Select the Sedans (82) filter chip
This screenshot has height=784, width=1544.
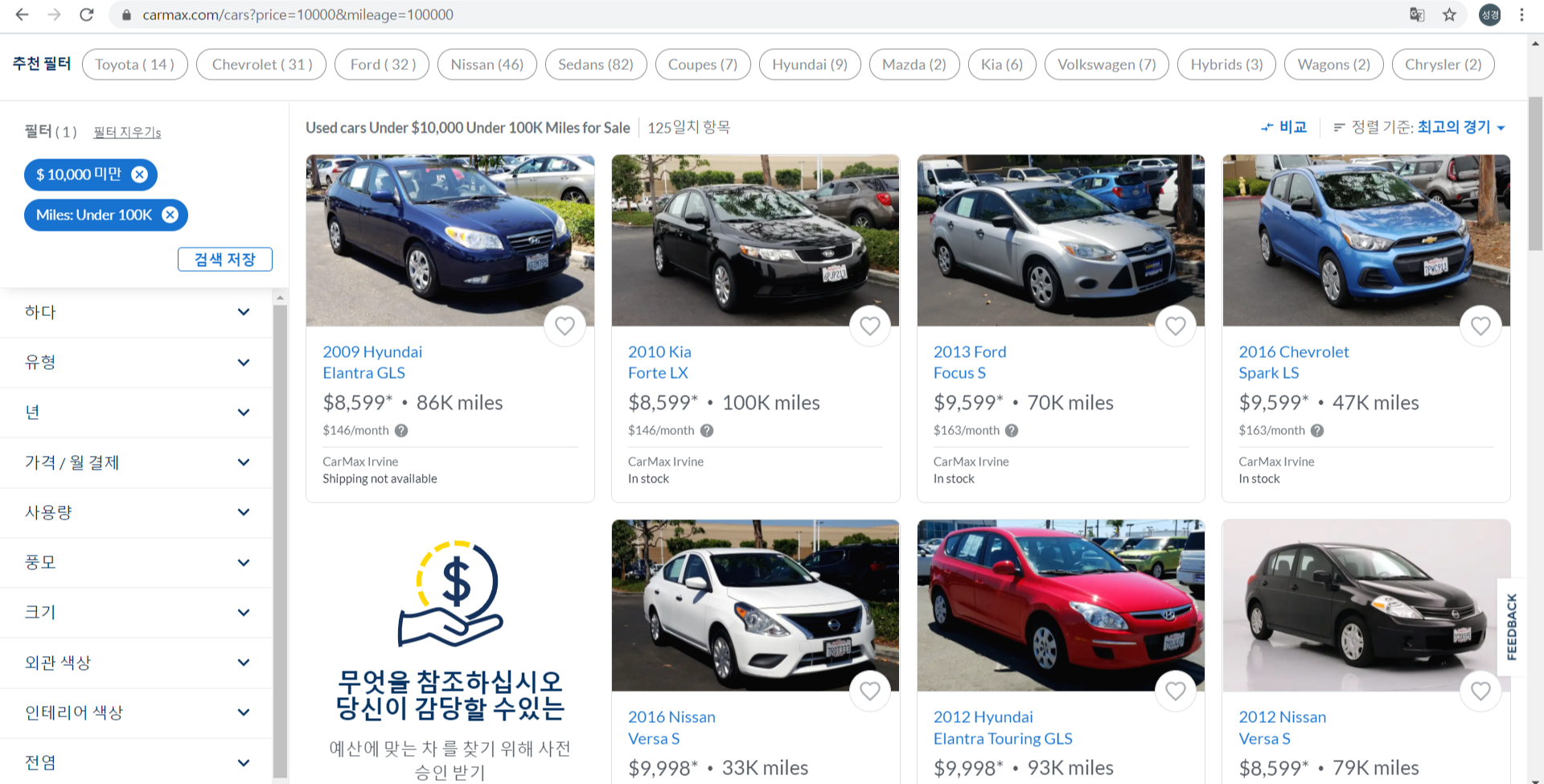(x=596, y=64)
